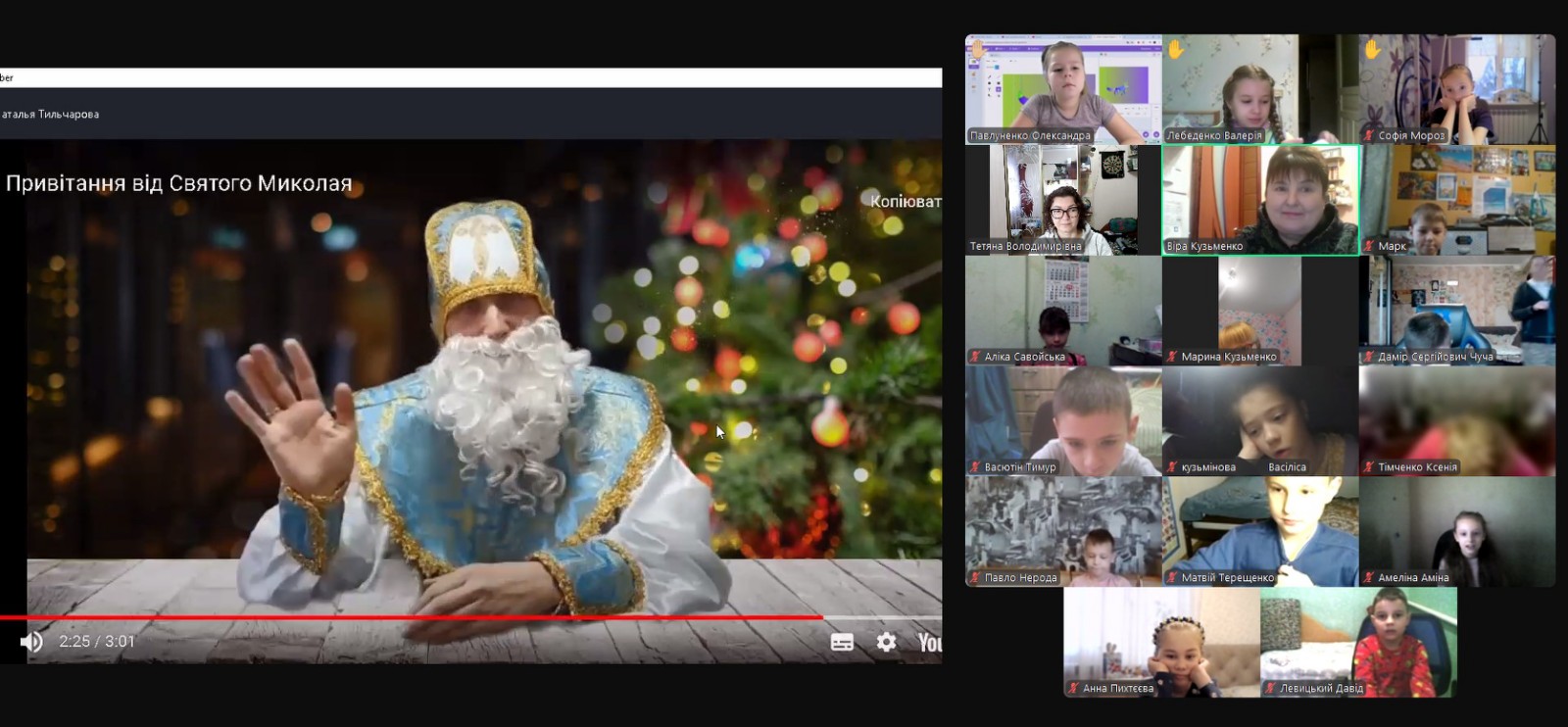Select Тімченко Ксенія video tile
Image resolution: width=1568 pixels, height=727 pixels.
[1457, 421]
